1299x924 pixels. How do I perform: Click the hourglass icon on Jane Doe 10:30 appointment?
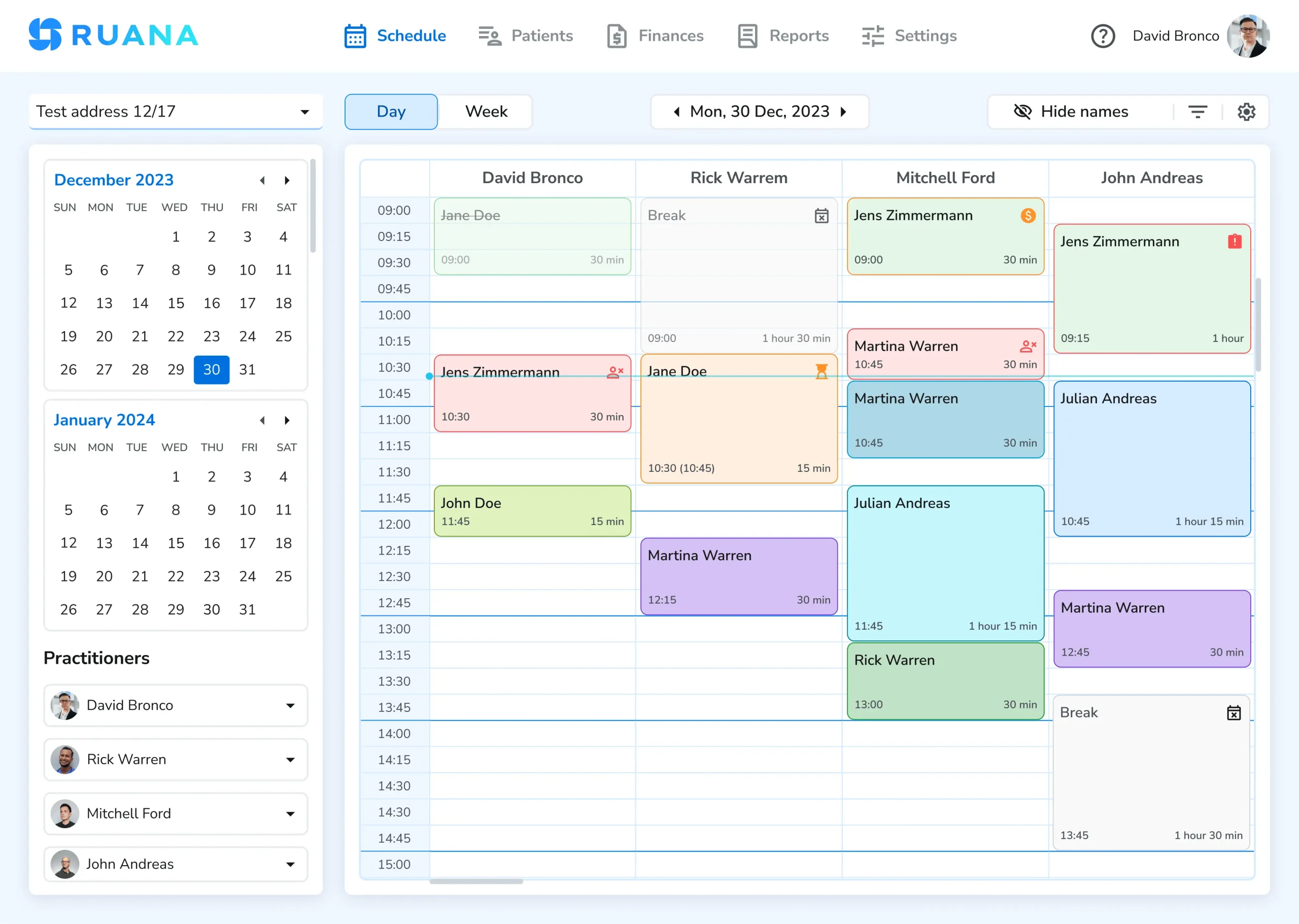[821, 371]
